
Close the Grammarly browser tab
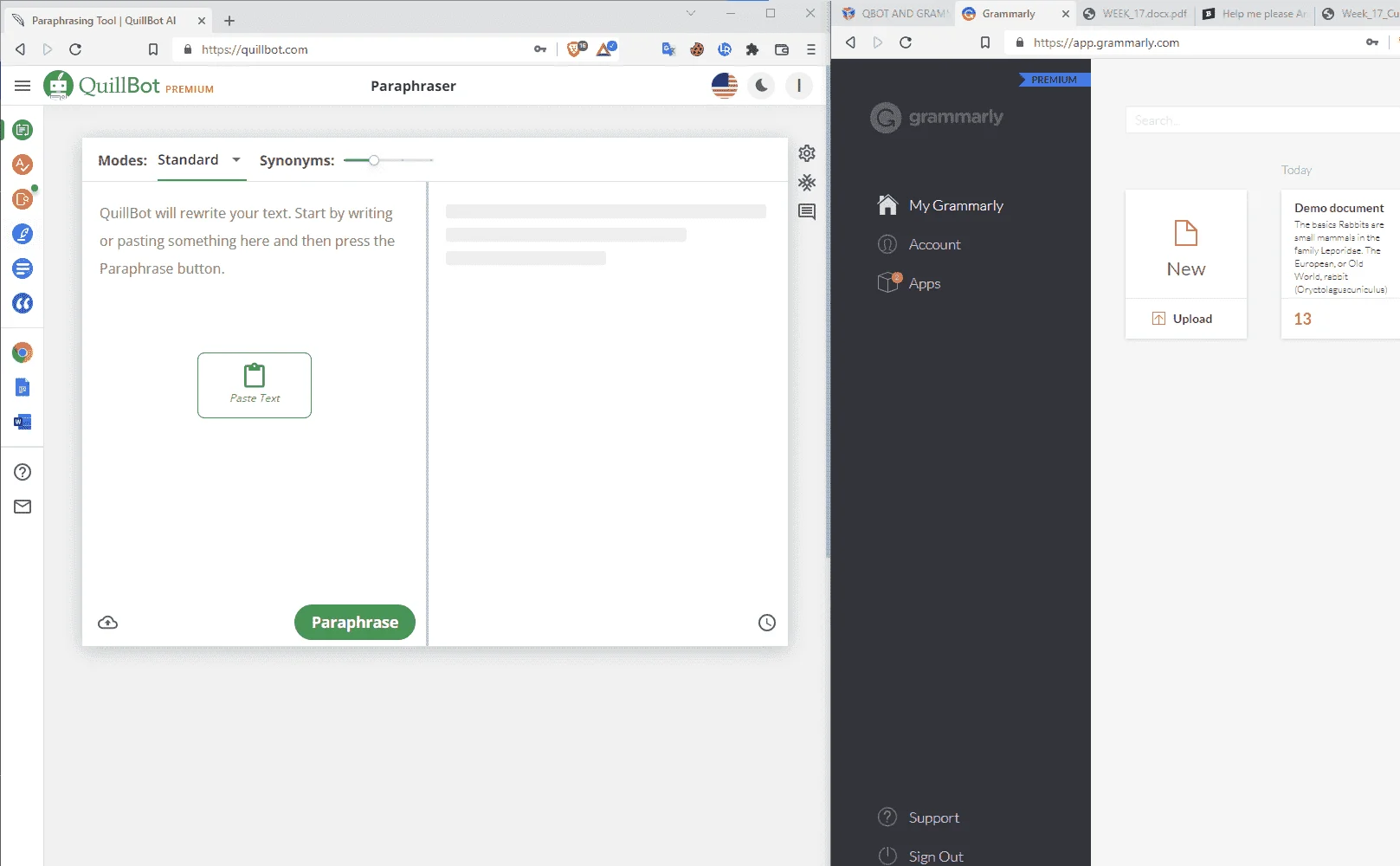1065,14
